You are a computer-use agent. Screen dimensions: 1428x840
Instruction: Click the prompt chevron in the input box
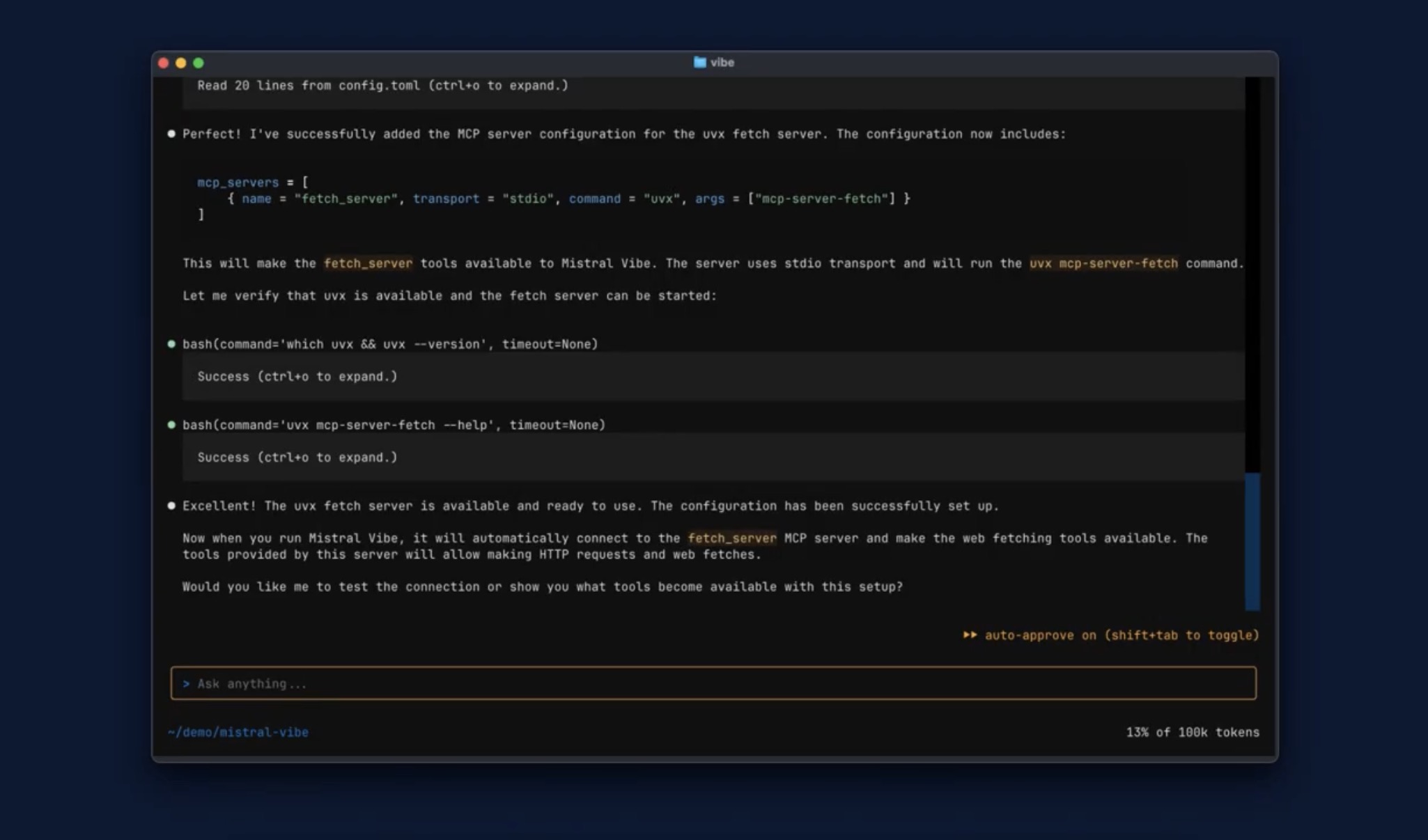pyautogui.click(x=186, y=684)
